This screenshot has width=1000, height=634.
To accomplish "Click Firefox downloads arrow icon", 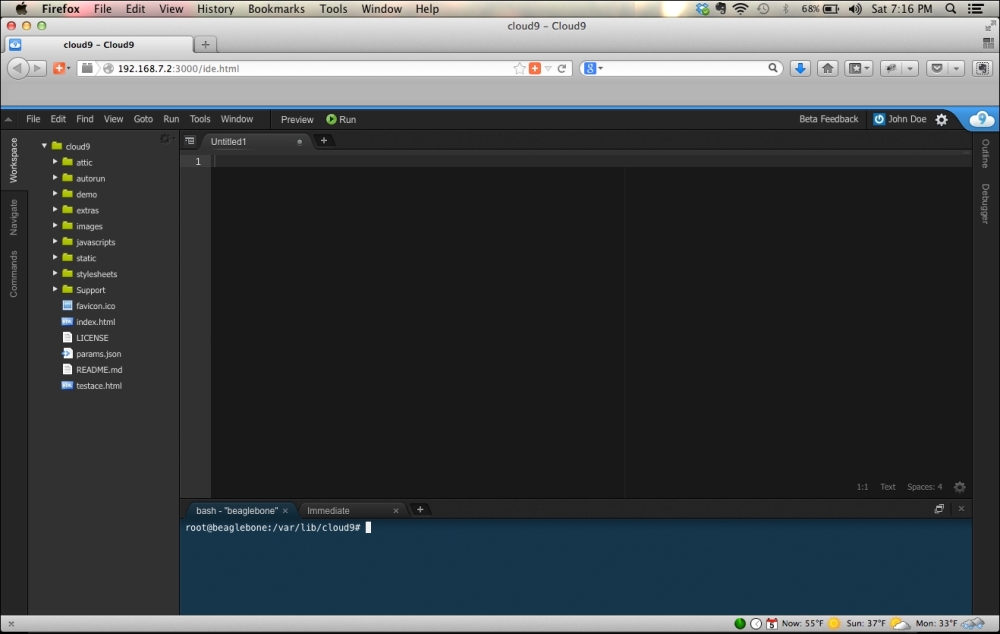I will pos(800,68).
